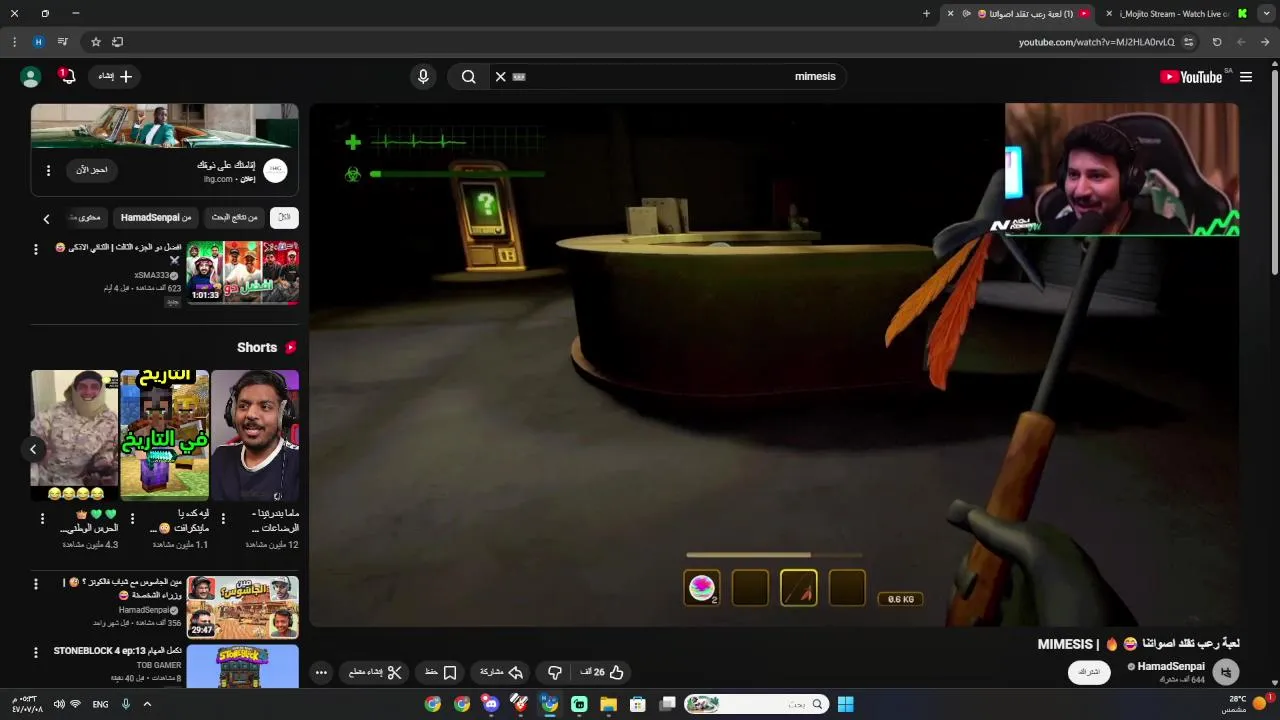Open the Short with laughing emojis
1280x720 pixels.
click(74, 435)
